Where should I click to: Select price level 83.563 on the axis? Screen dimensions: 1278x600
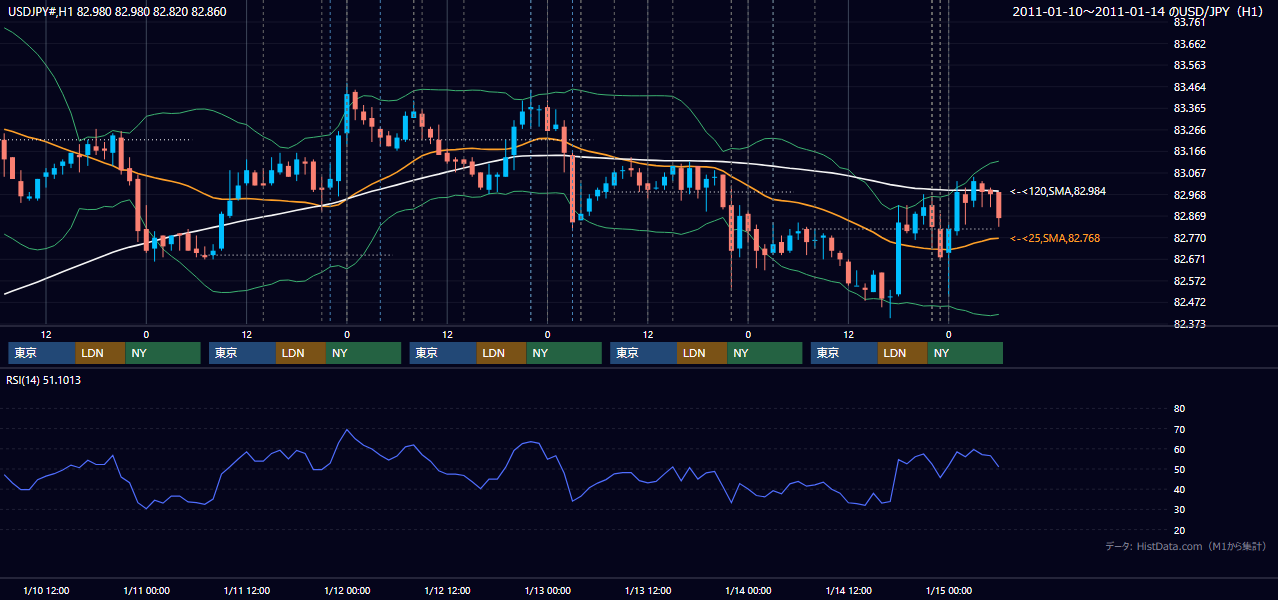[x=1190, y=65]
